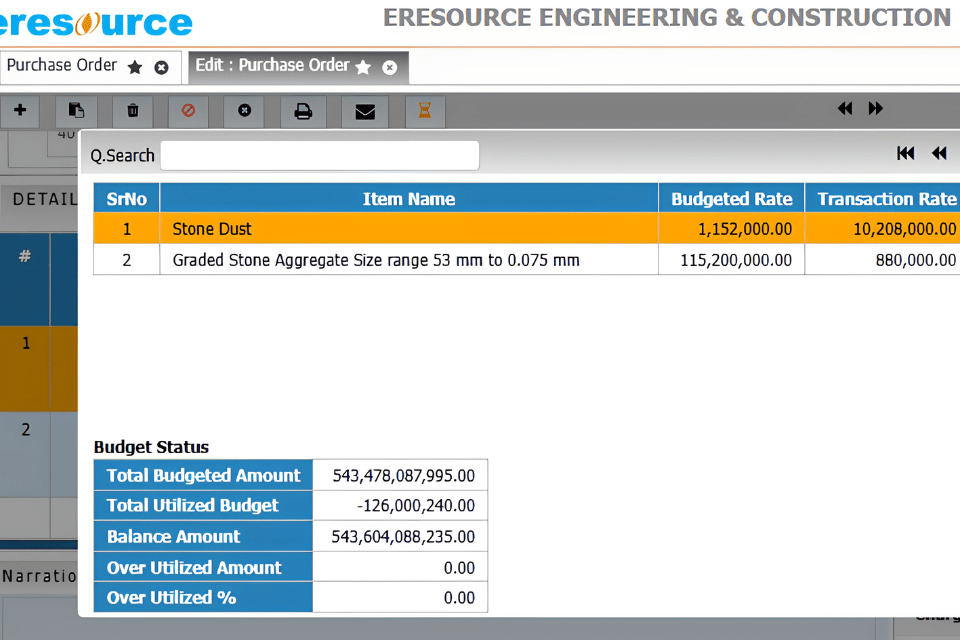Click the eresource logo
Screen dimensions: 960x640
[x=96, y=23]
